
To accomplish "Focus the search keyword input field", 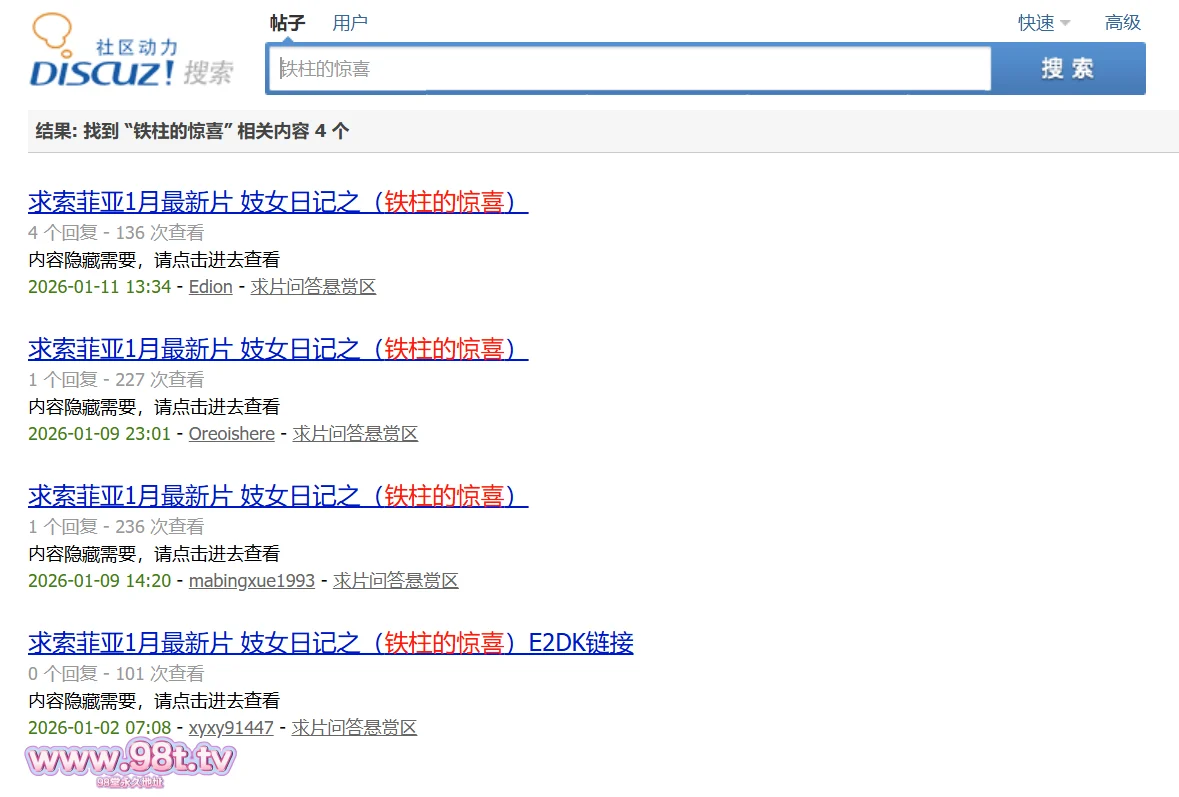I will point(628,69).
